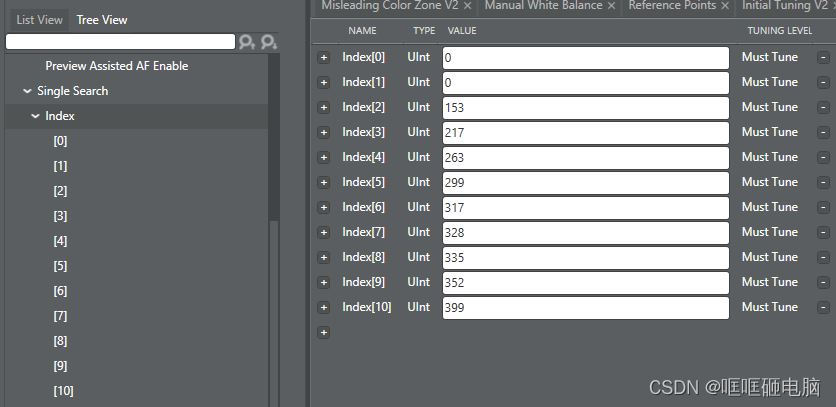This screenshot has height=407, width=836.
Task: Edit the Index[8] value field showing 335
Action: [x=585, y=258]
